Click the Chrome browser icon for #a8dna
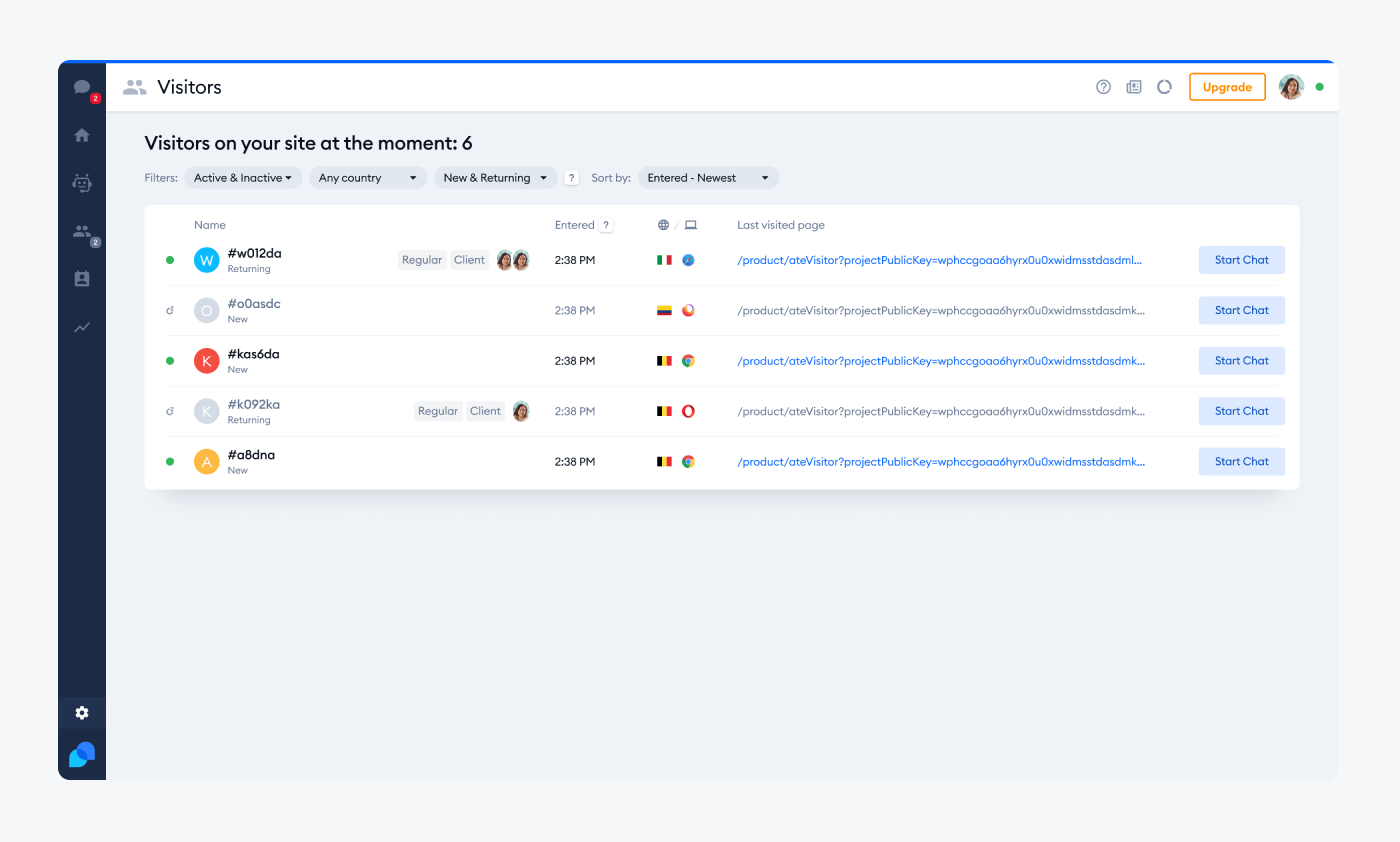Viewport: 1400px width, 842px height. tap(688, 462)
